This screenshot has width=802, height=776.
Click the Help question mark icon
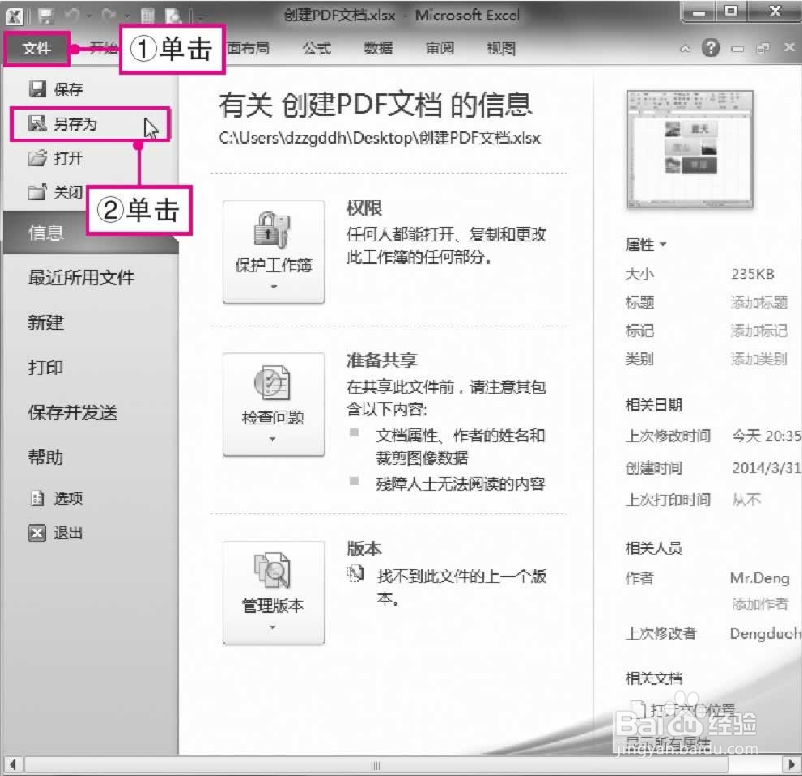[710, 48]
